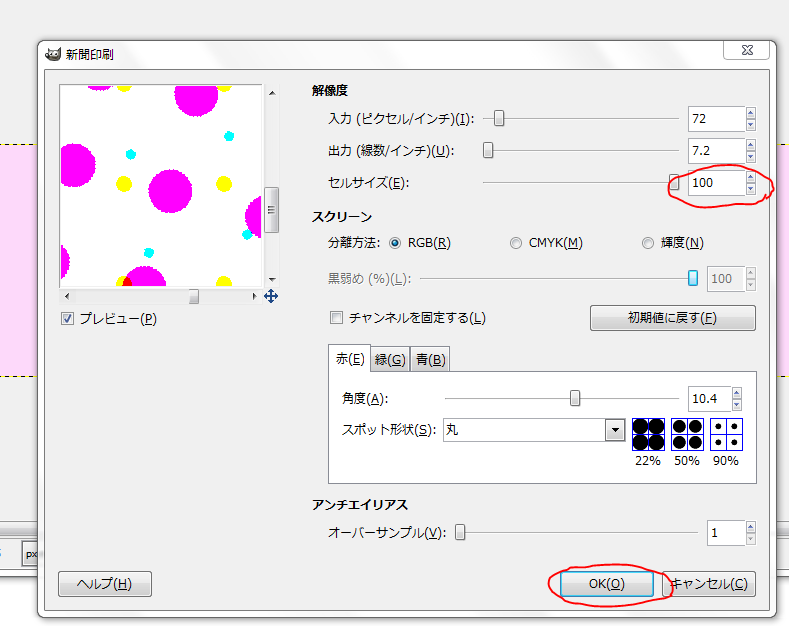Select the RGB separation radio button

click(395, 243)
